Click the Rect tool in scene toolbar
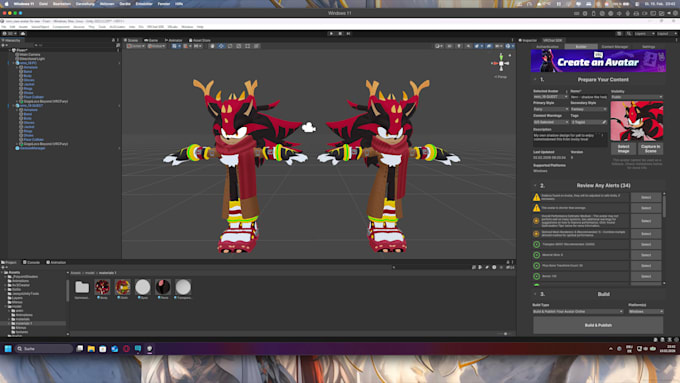The image size is (680, 383). pos(248,46)
